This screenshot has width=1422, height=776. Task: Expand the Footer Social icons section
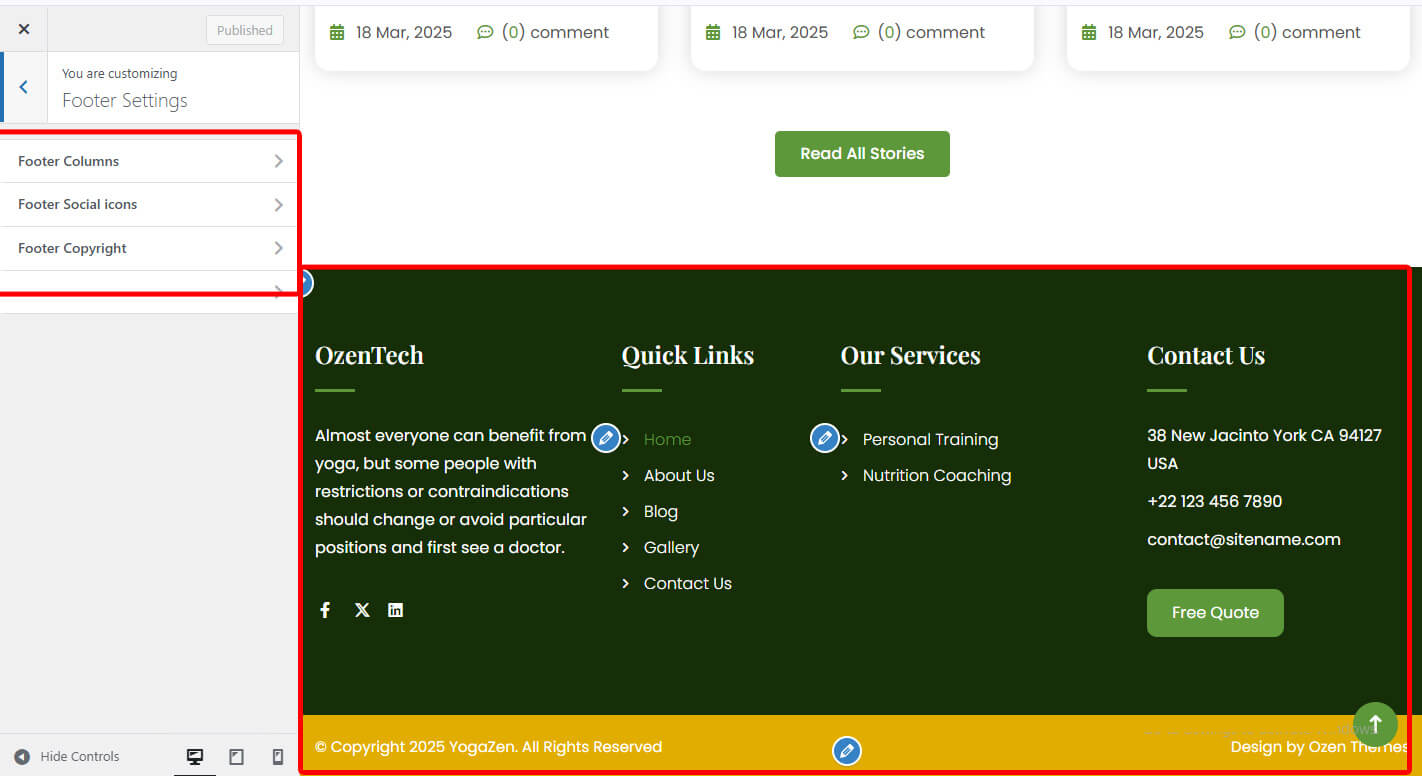tap(149, 204)
